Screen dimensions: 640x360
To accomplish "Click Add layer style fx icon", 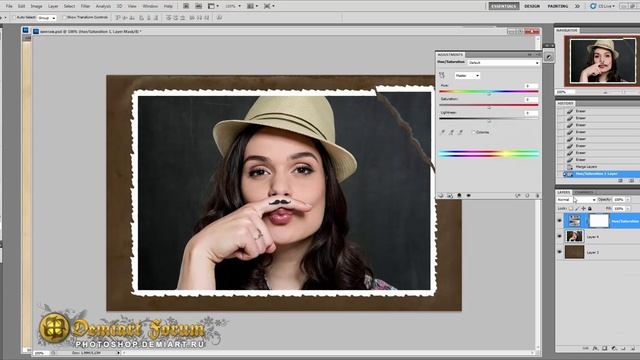I will pos(595,349).
